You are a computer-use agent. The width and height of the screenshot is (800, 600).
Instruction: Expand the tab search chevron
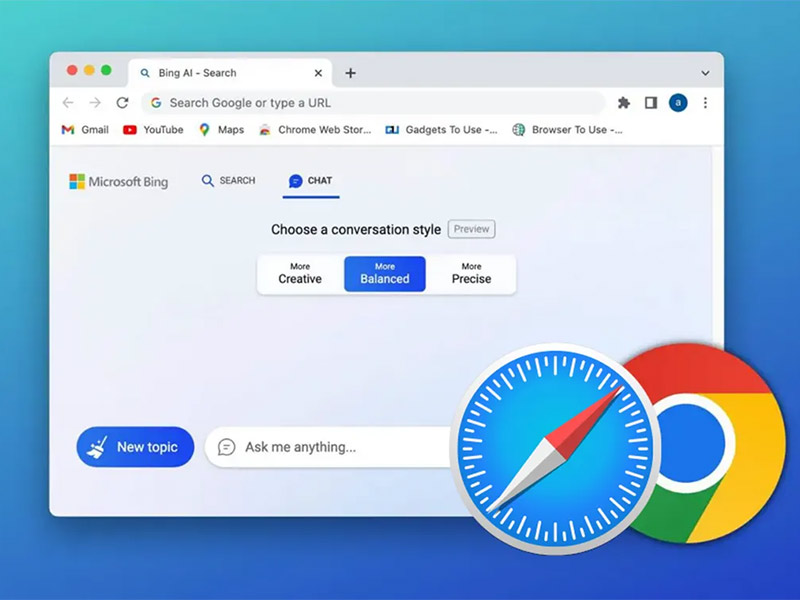pyautogui.click(x=705, y=73)
